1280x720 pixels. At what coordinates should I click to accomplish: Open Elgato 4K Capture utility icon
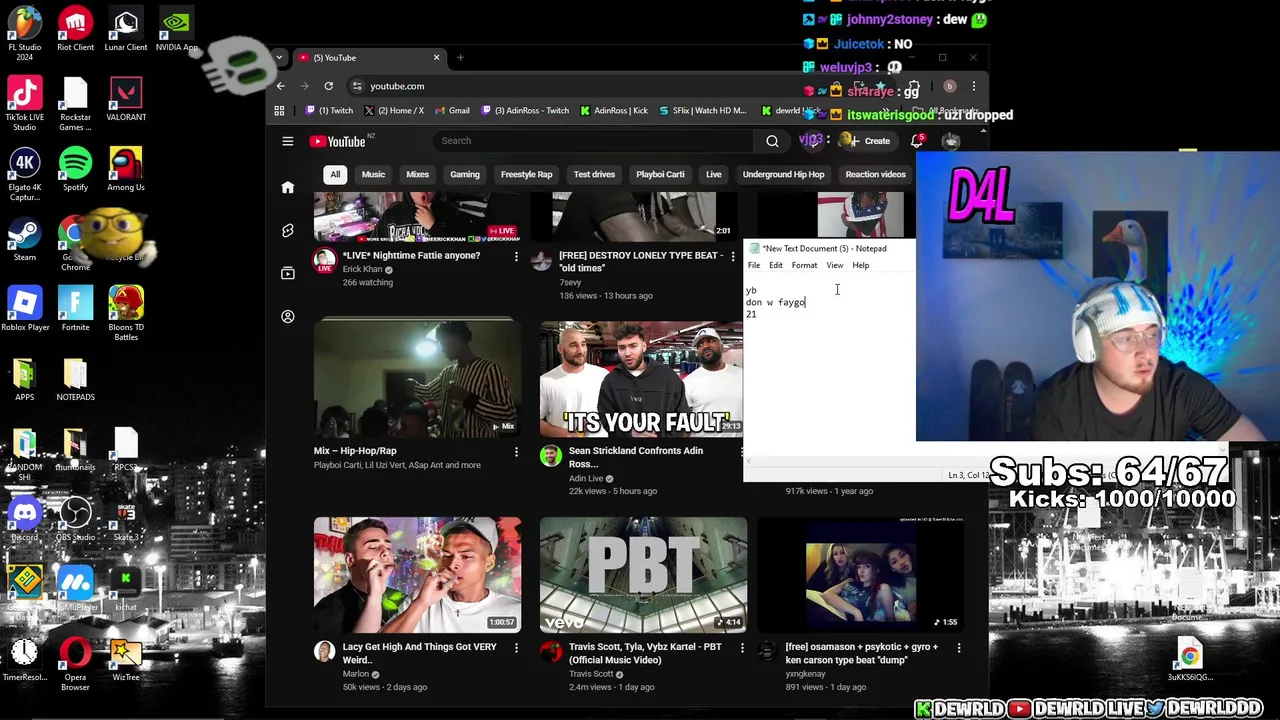tap(25, 174)
